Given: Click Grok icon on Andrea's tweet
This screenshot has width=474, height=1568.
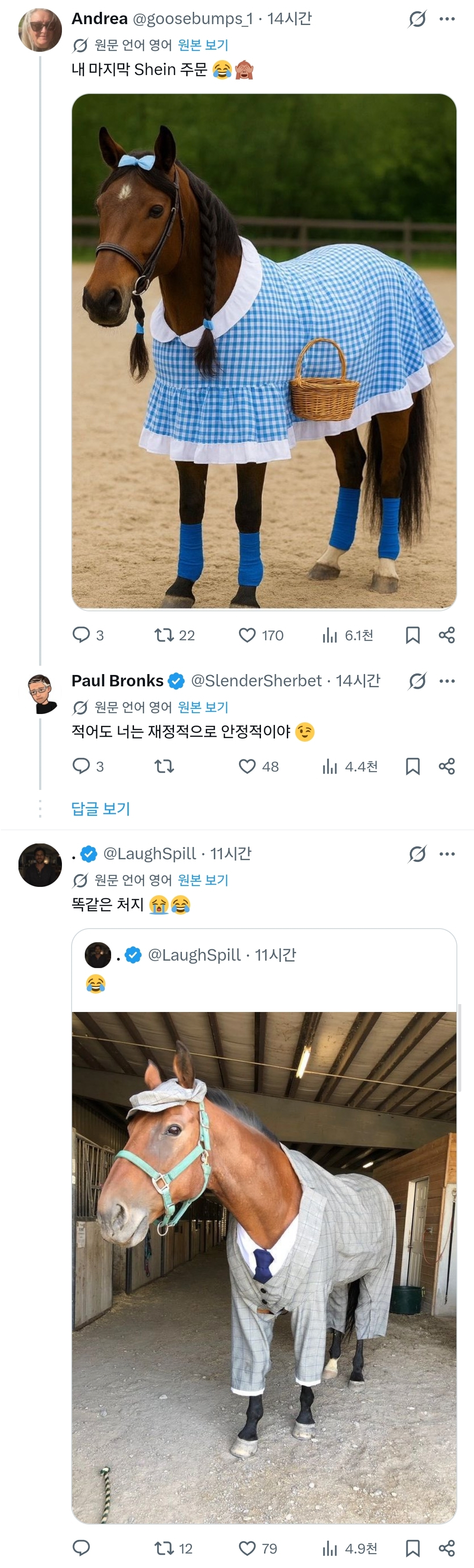Looking at the screenshot, I should [417, 19].
